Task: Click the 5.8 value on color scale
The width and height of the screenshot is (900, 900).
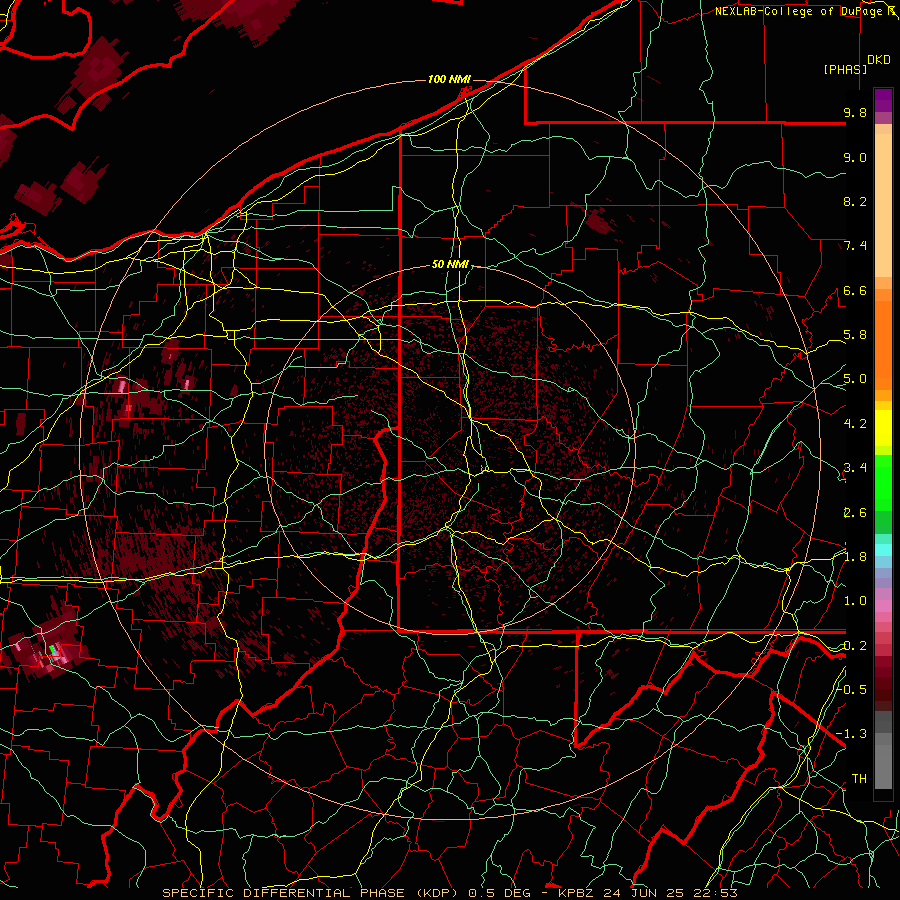Action: (x=855, y=335)
